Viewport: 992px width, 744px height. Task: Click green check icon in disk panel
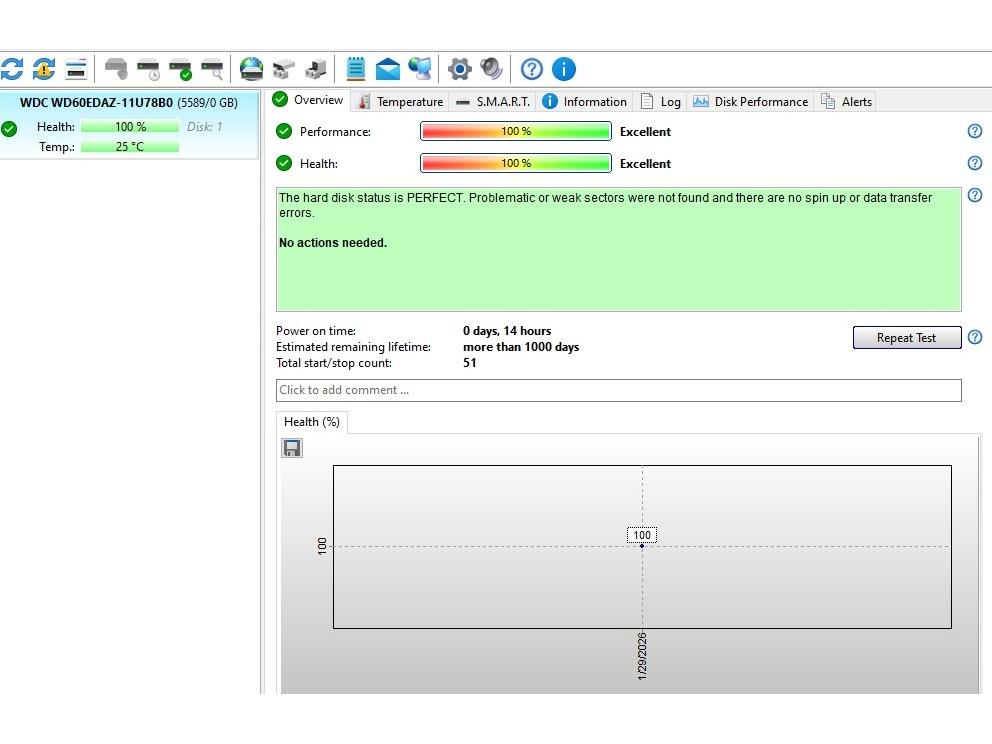(9, 129)
